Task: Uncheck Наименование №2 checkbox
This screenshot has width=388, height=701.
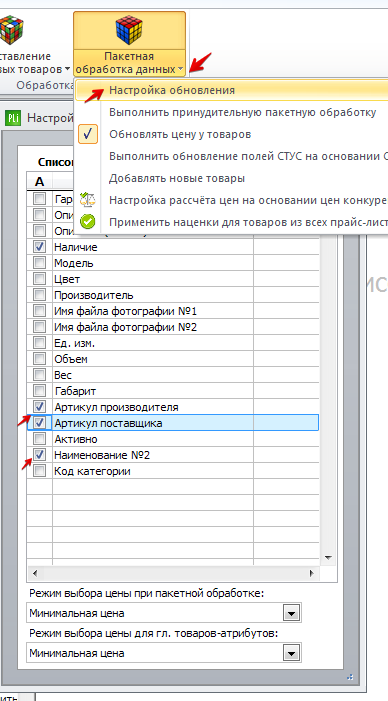Action: point(40,455)
